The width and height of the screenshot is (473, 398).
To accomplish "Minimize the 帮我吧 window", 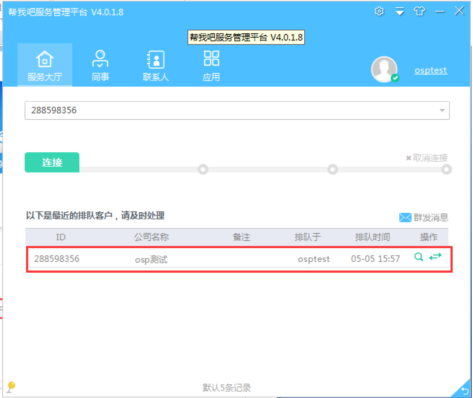I will coord(440,12).
